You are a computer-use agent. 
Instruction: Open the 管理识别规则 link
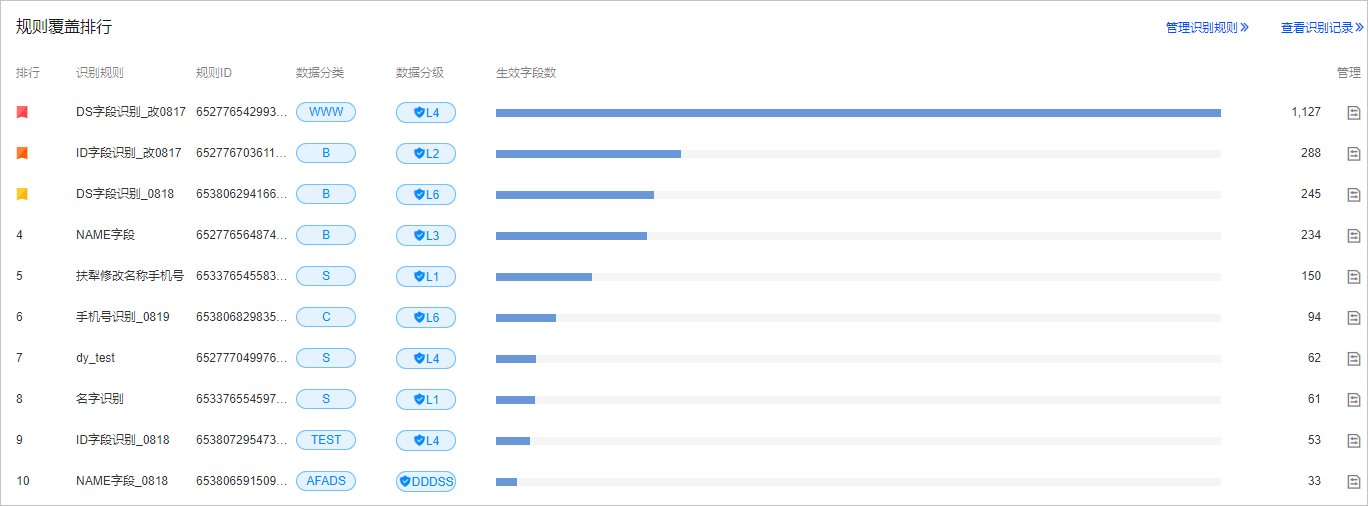[1207, 28]
